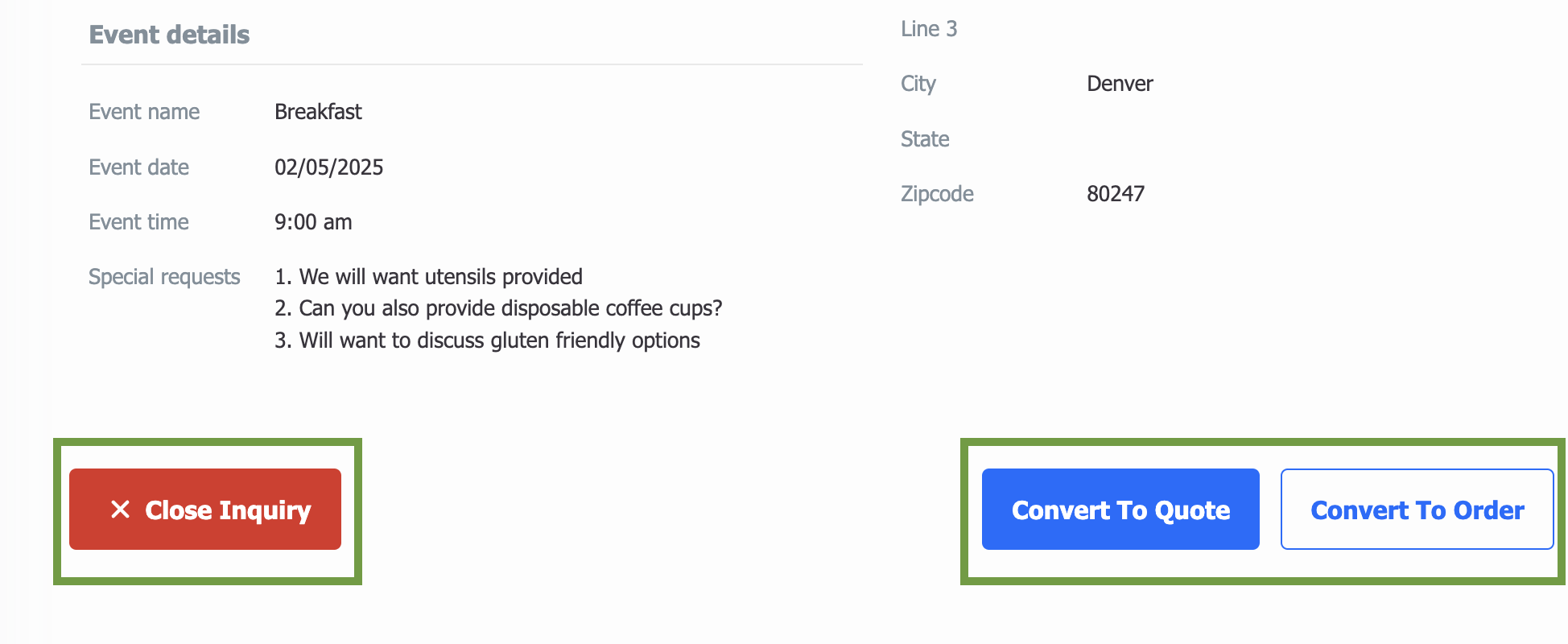Click the Line 3 address label

coord(929,29)
